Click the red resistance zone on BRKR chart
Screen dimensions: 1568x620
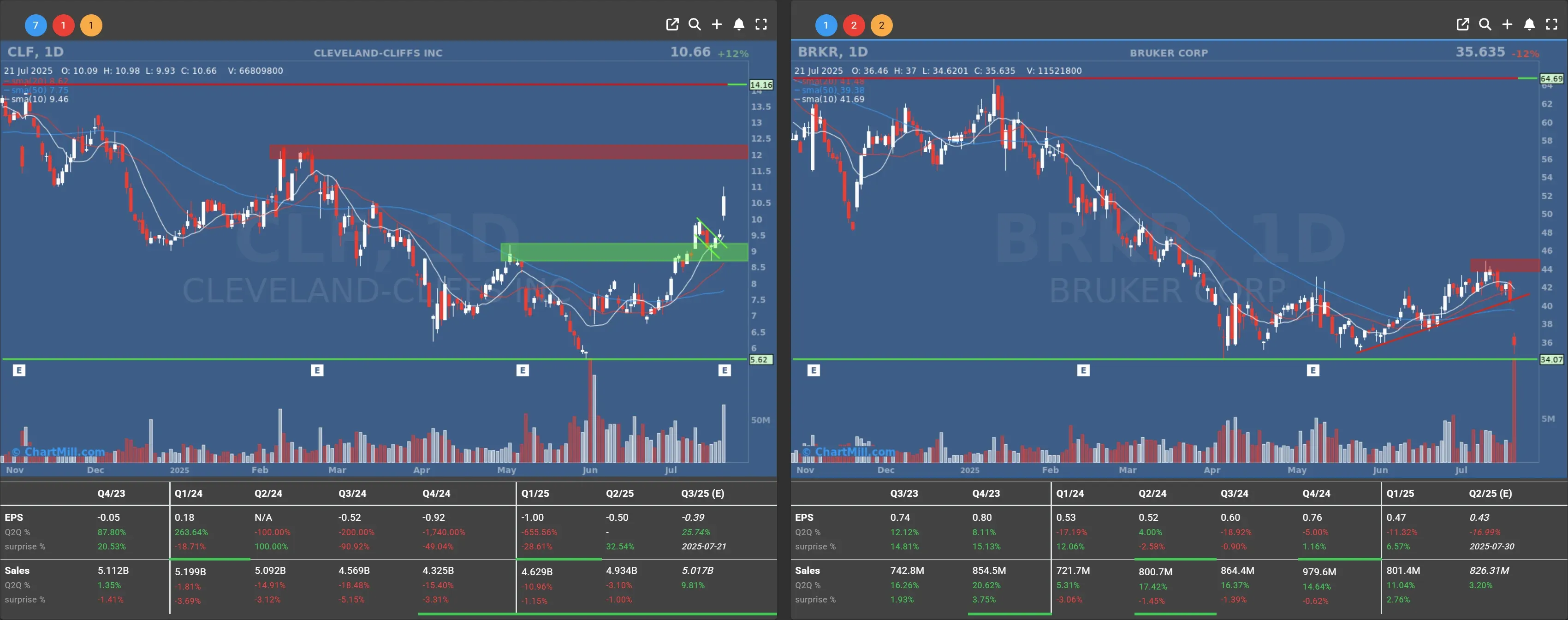1505,265
